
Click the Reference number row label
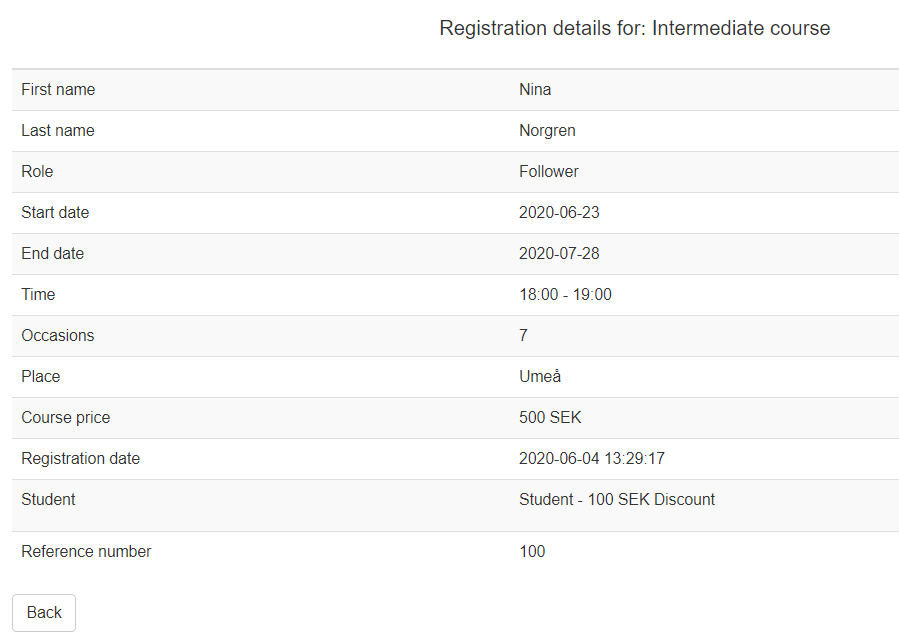click(x=86, y=552)
